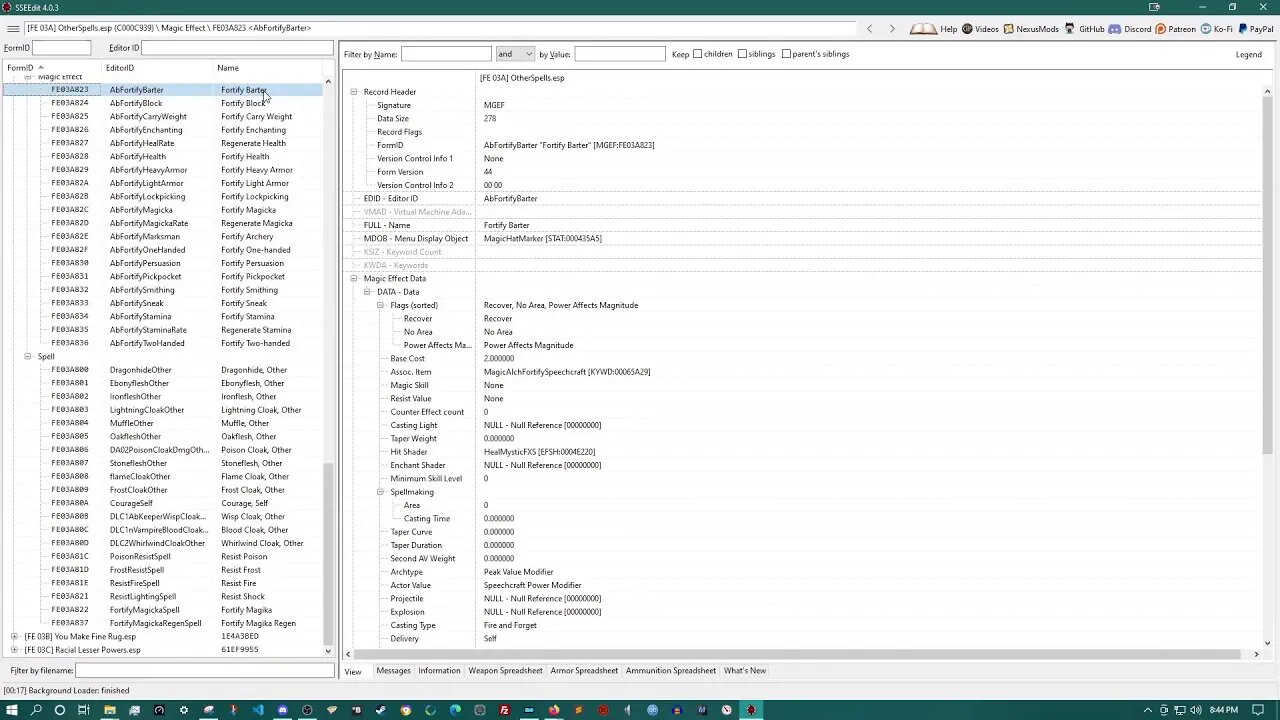Open Steam from the taskbar
The image size is (1280, 720).
pos(381,710)
